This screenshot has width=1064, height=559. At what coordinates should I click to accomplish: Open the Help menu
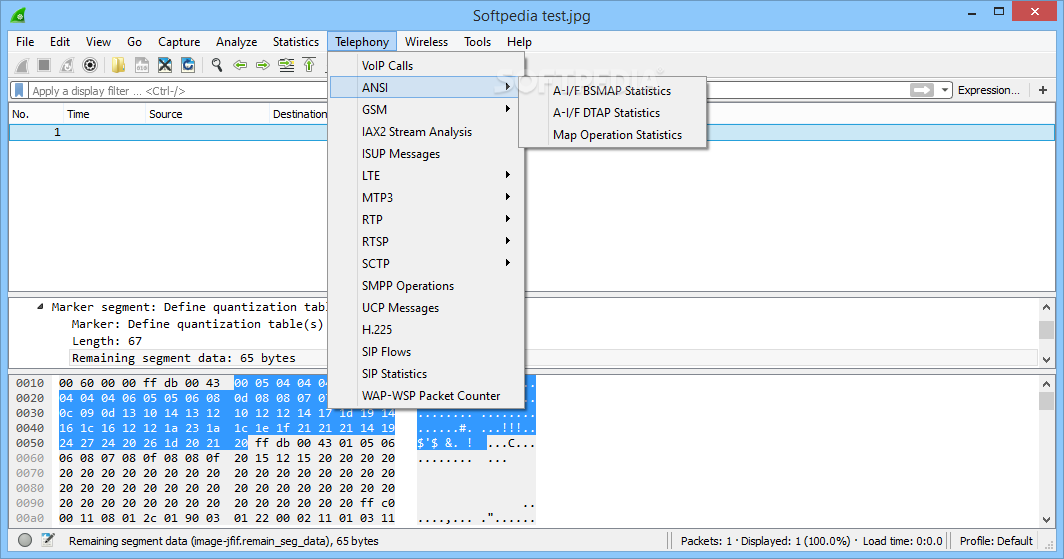519,41
